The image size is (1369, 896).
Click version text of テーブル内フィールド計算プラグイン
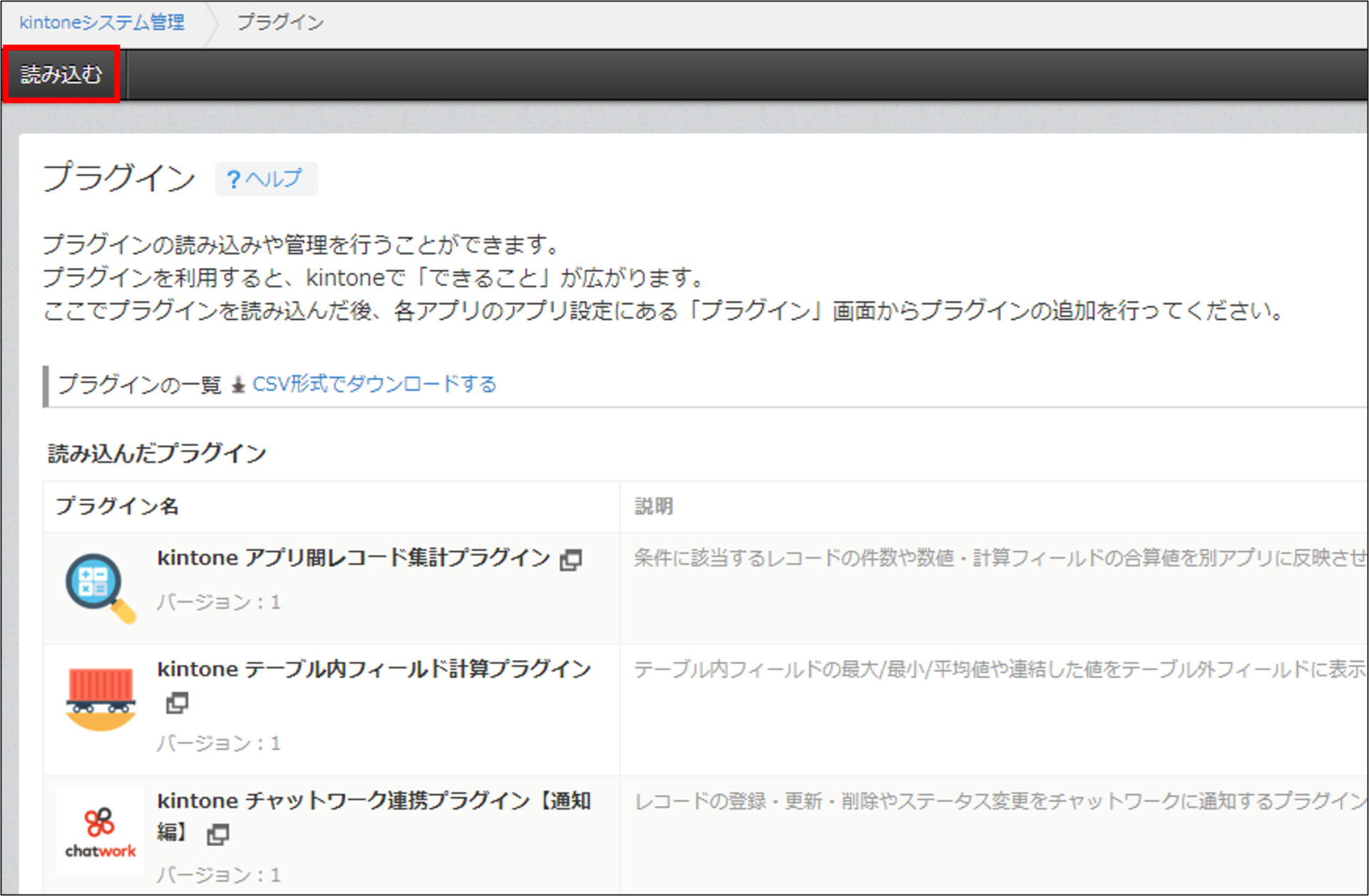tap(218, 743)
